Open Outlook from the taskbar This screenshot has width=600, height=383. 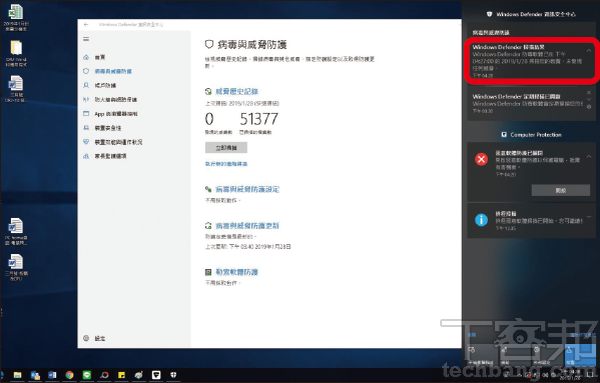tap(35, 375)
